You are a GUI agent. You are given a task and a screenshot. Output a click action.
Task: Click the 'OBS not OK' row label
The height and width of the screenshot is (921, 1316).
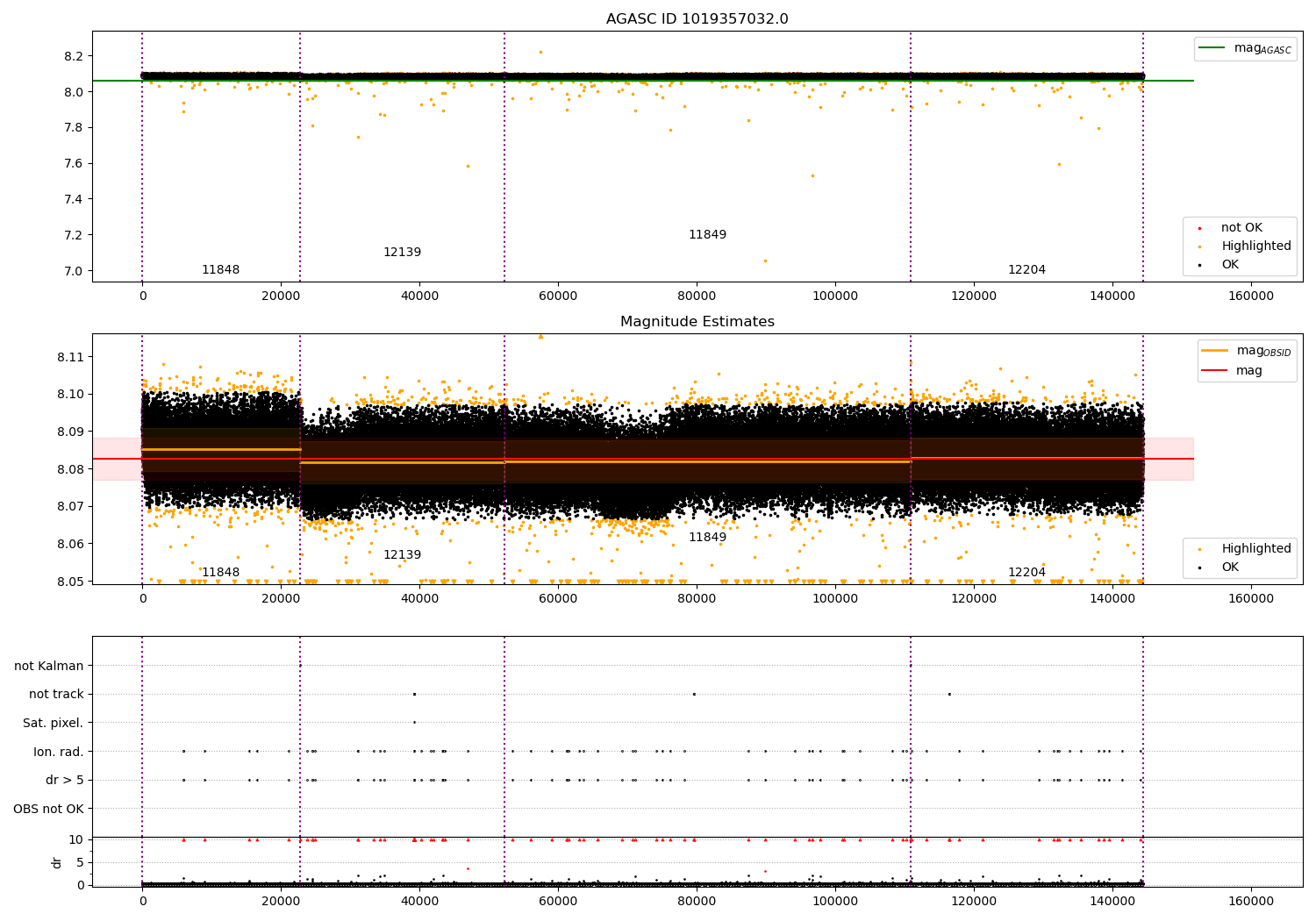[49, 809]
